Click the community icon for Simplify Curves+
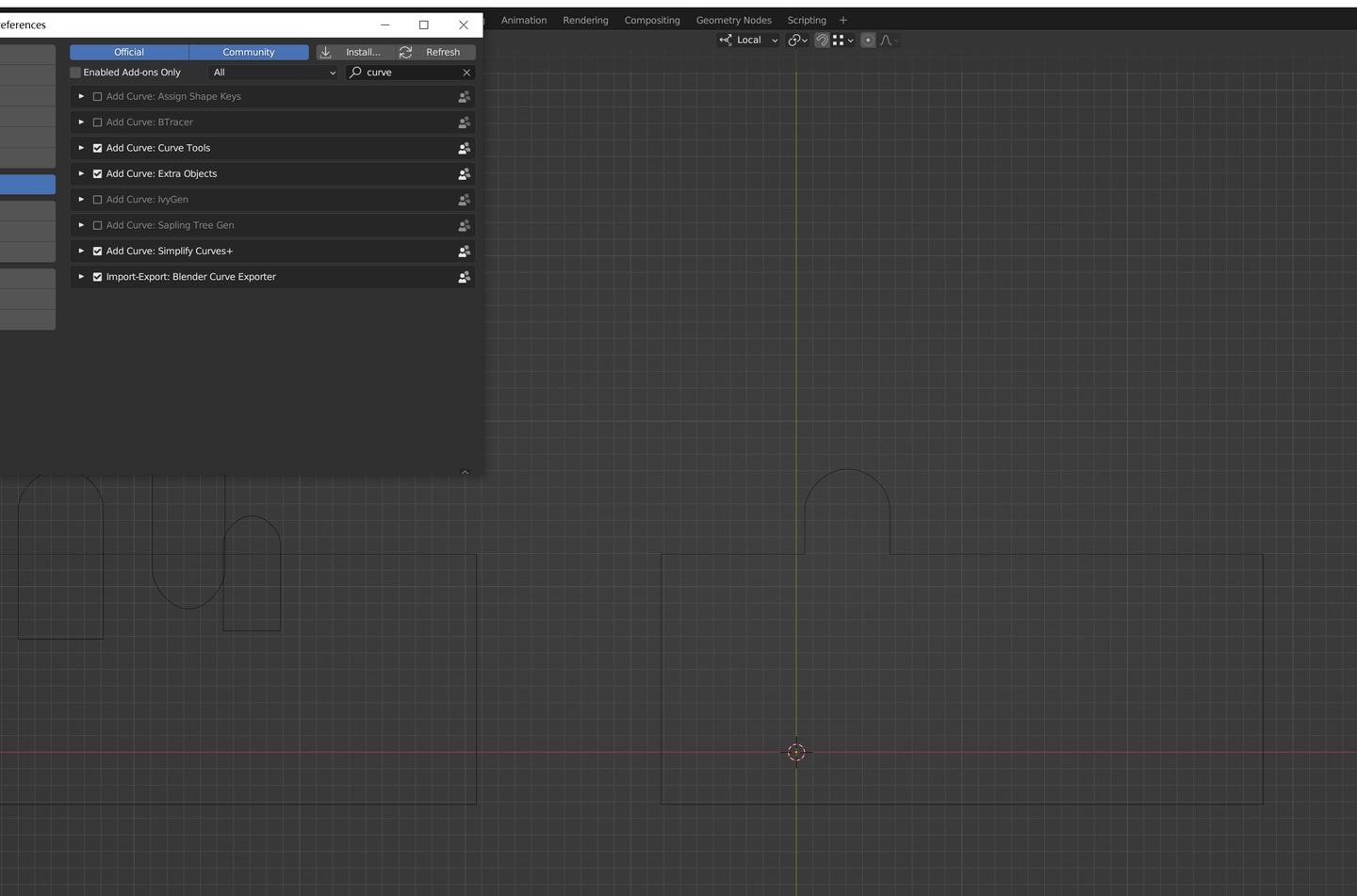The height and width of the screenshot is (896, 1357). [464, 252]
